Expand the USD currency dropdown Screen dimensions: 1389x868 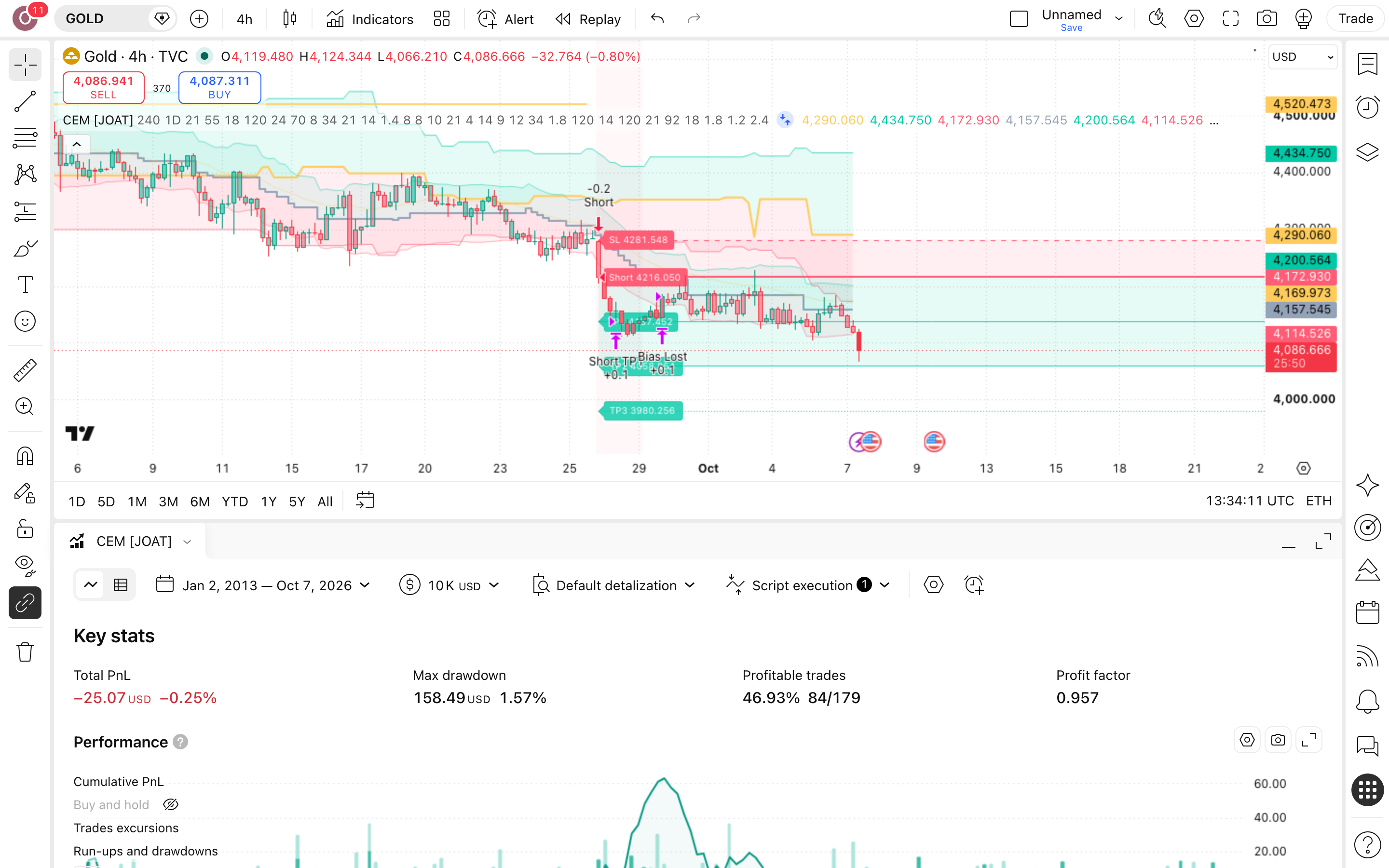click(x=1302, y=57)
